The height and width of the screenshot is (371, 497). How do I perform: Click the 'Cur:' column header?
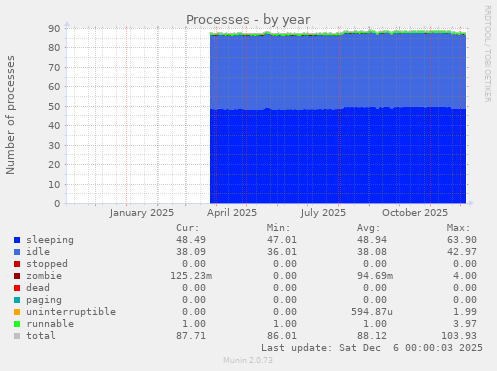(188, 228)
